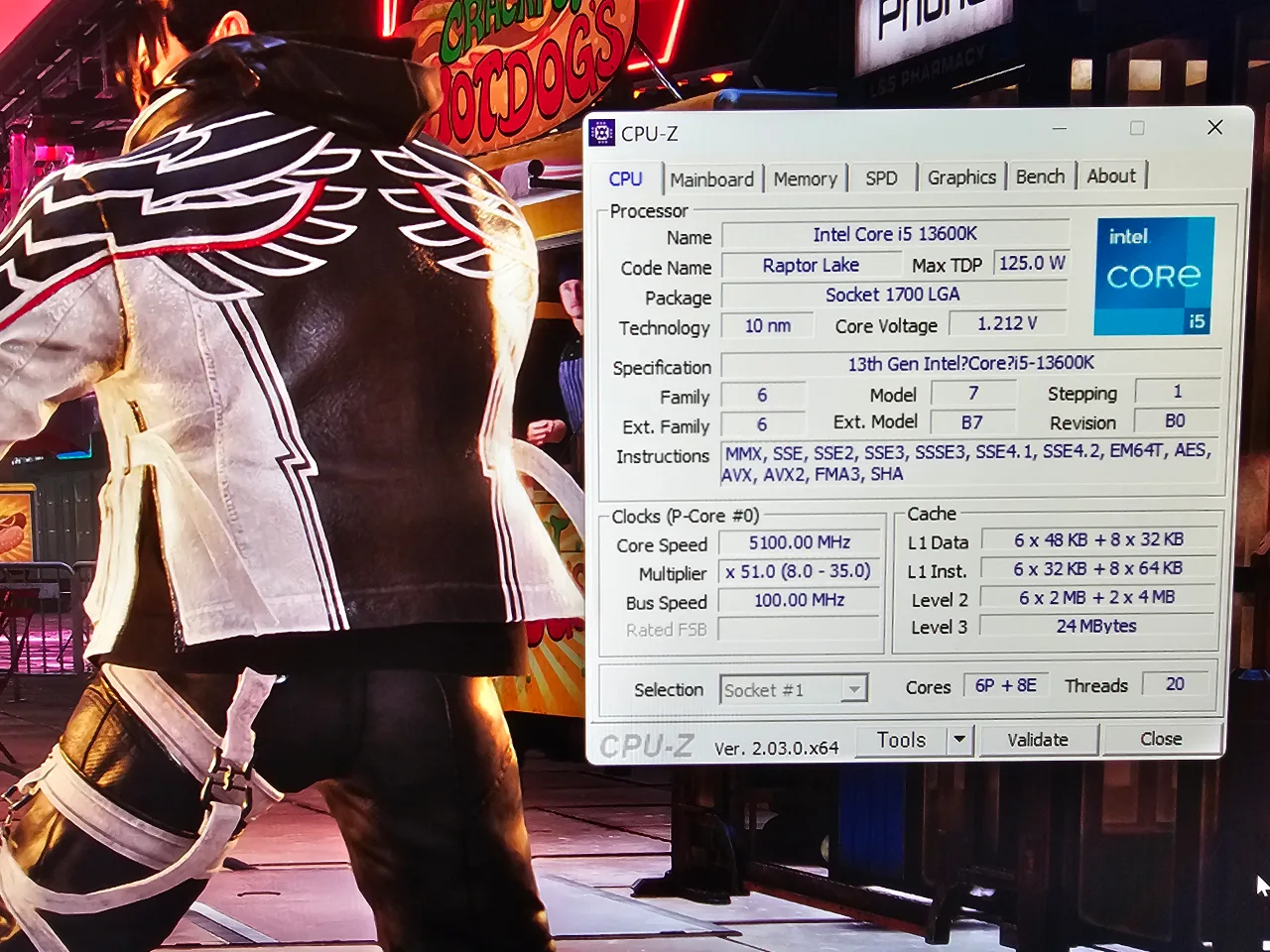Click the Max TDP value '125.0 W'
Screen dimensions: 1270x952
[1031, 264]
